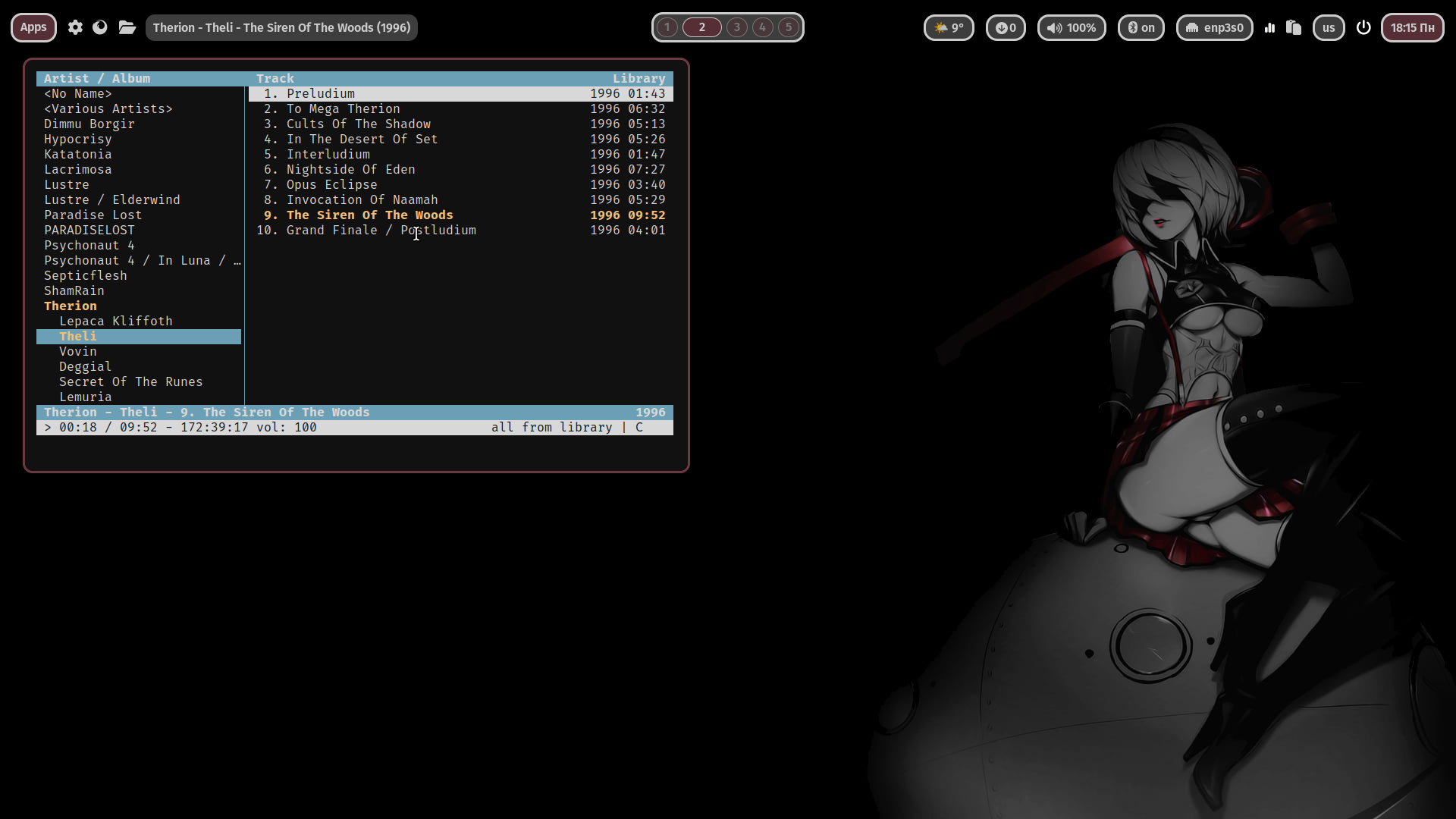Open the updates indicator showing 0
1456x819 pixels.
1006,27
